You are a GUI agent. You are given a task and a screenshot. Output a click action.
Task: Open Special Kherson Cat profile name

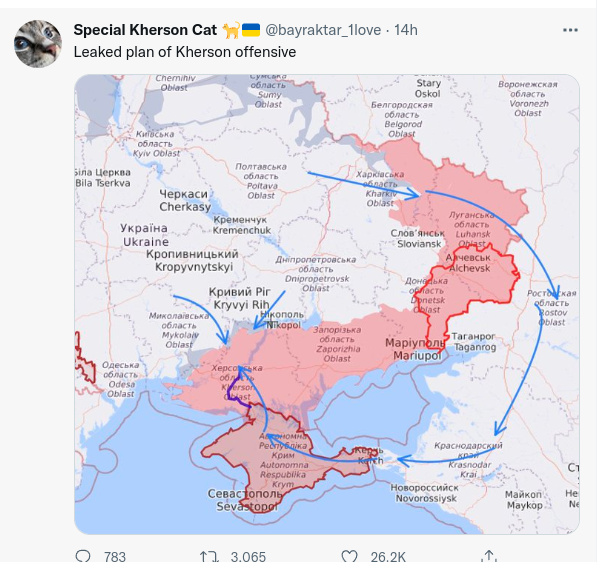[x=145, y=30]
